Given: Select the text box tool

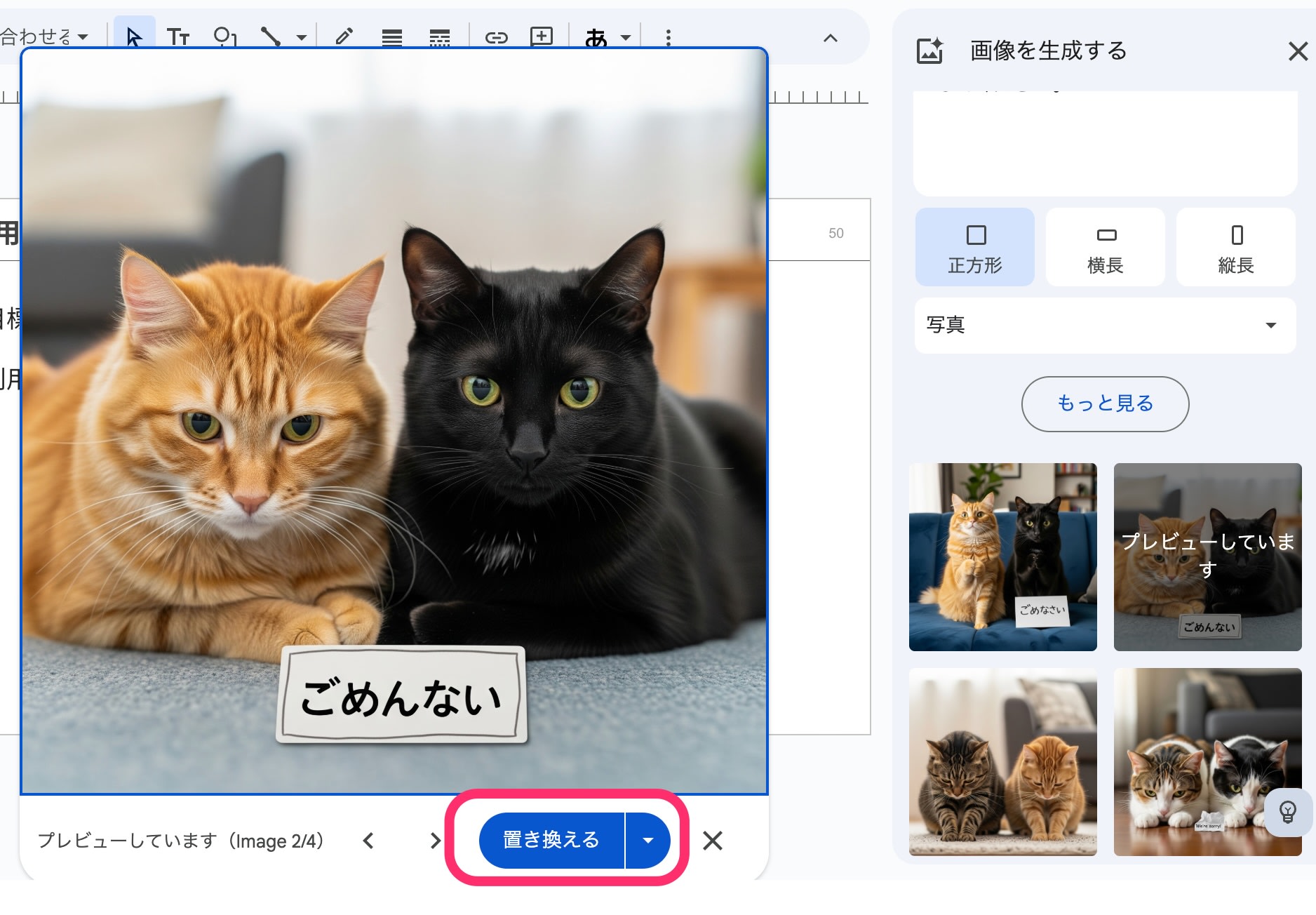Looking at the screenshot, I should click(178, 36).
